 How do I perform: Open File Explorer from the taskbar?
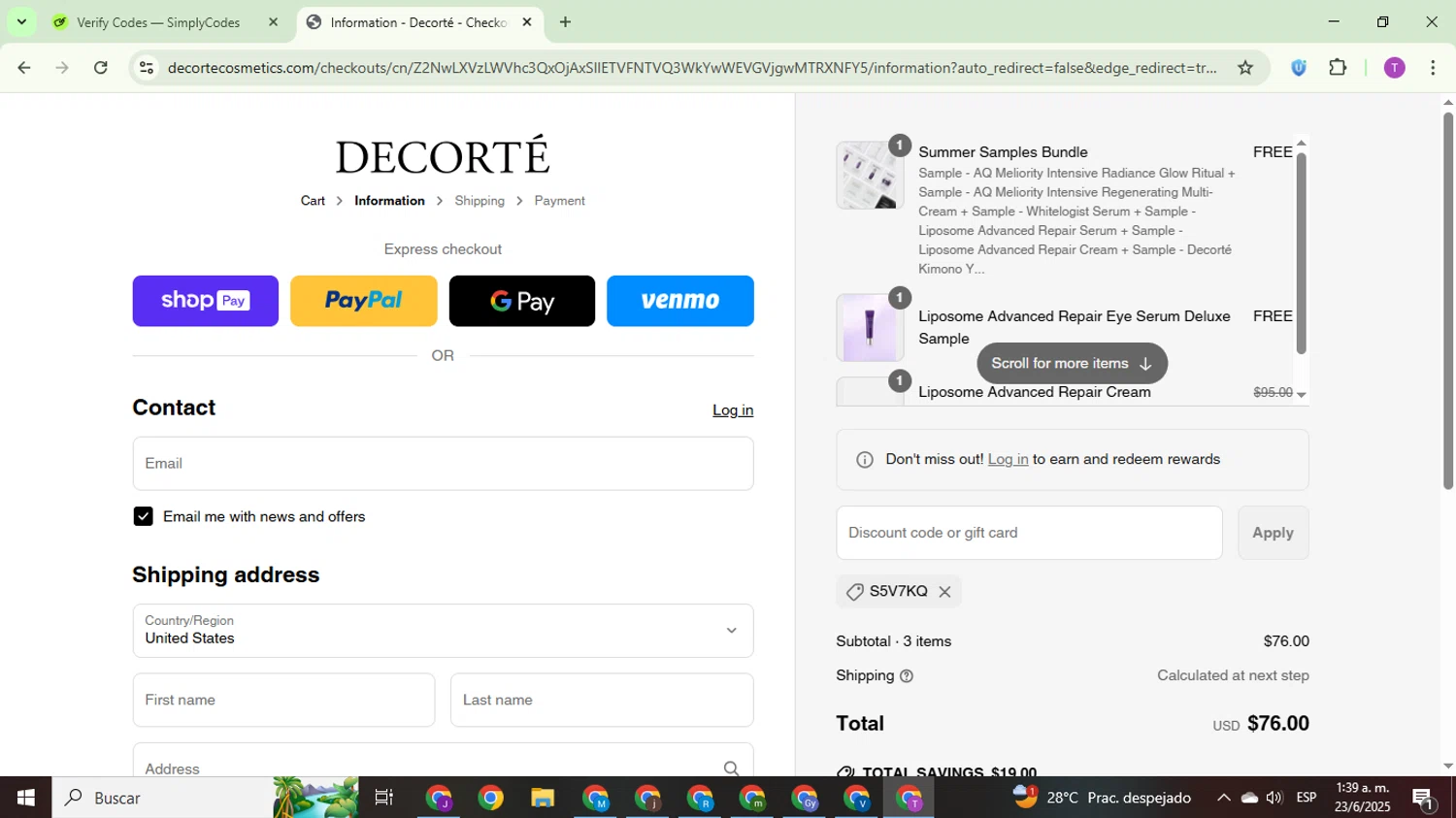pyautogui.click(x=543, y=798)
